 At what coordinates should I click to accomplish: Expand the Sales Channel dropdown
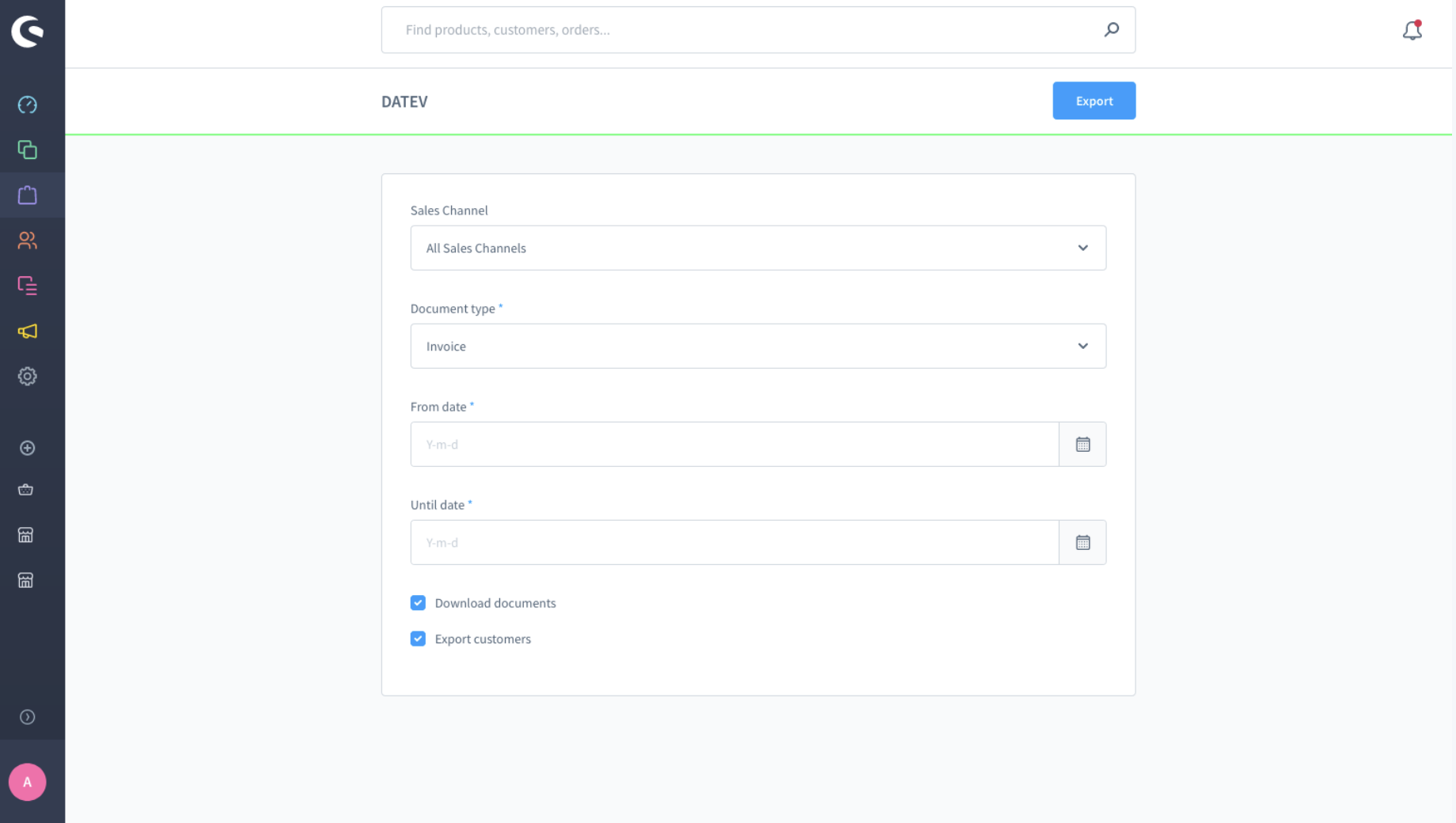757,248
